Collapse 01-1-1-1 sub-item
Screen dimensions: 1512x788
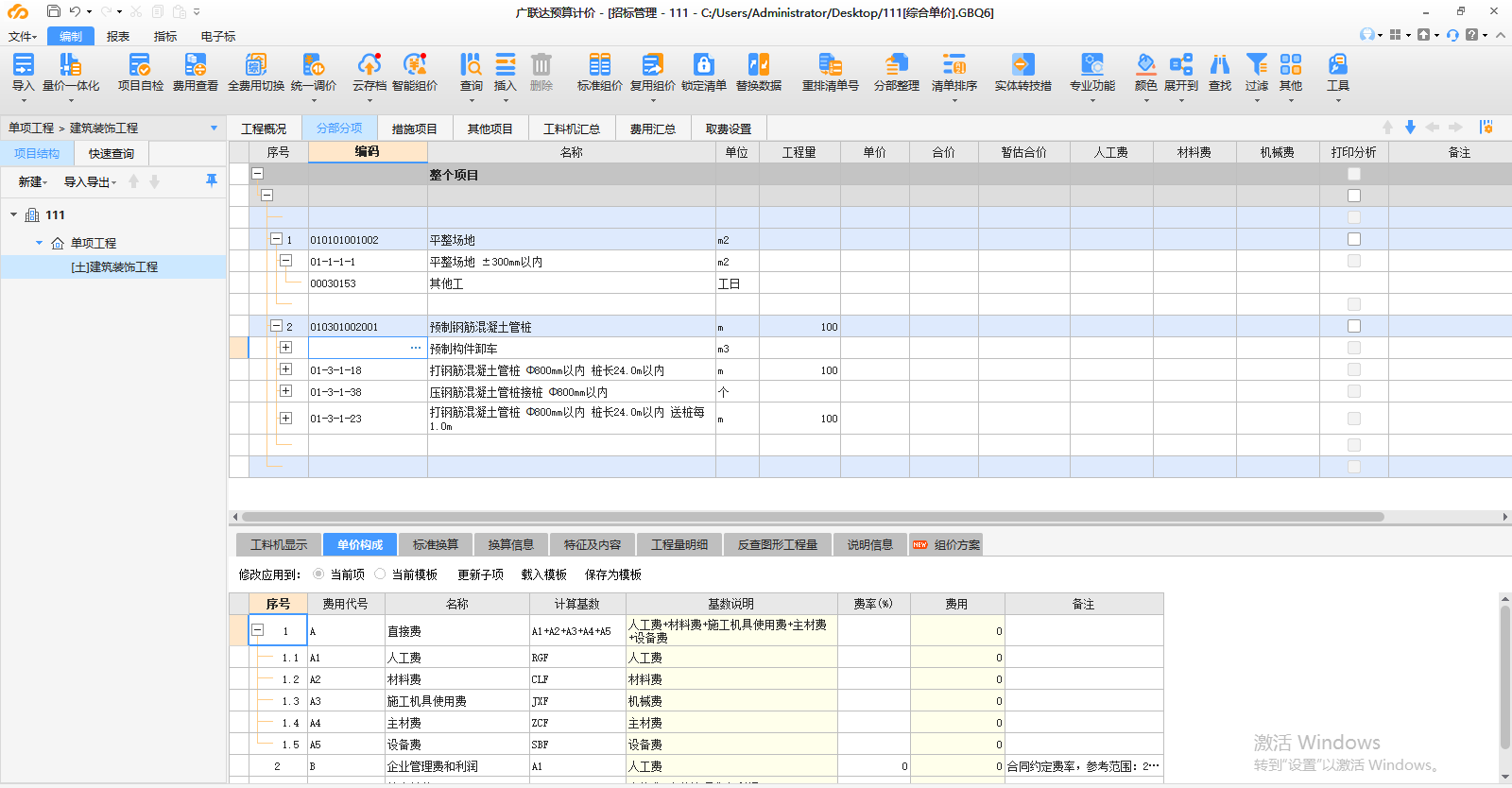[x=286, y=261]
